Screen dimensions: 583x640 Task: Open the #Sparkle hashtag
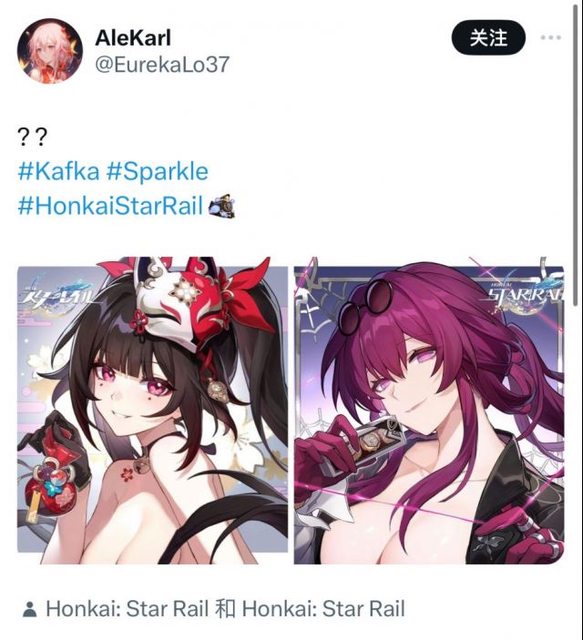coord(158,172)
